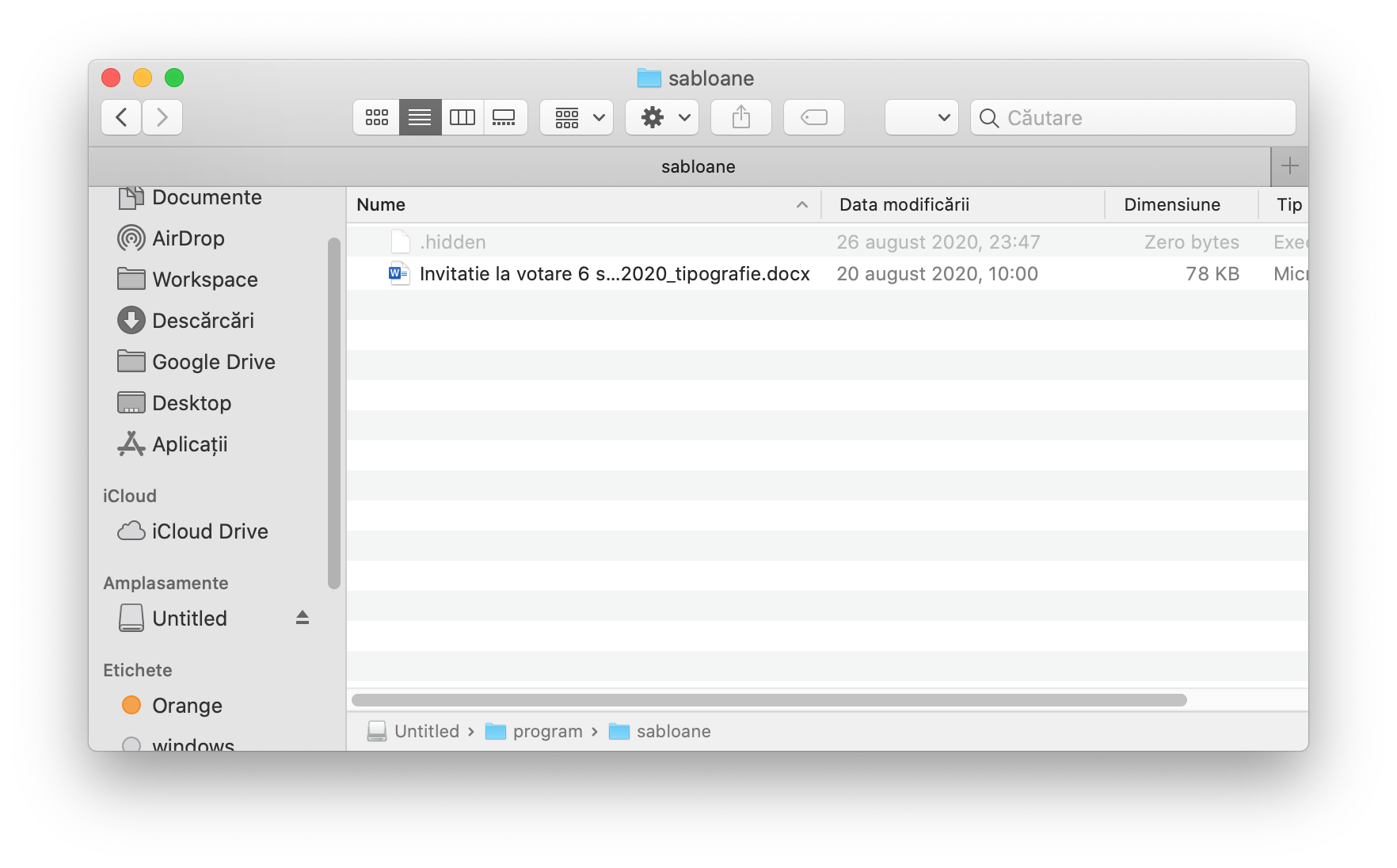
Task: Open Google Drive in the sidebar
Action: tap(196, 362)
